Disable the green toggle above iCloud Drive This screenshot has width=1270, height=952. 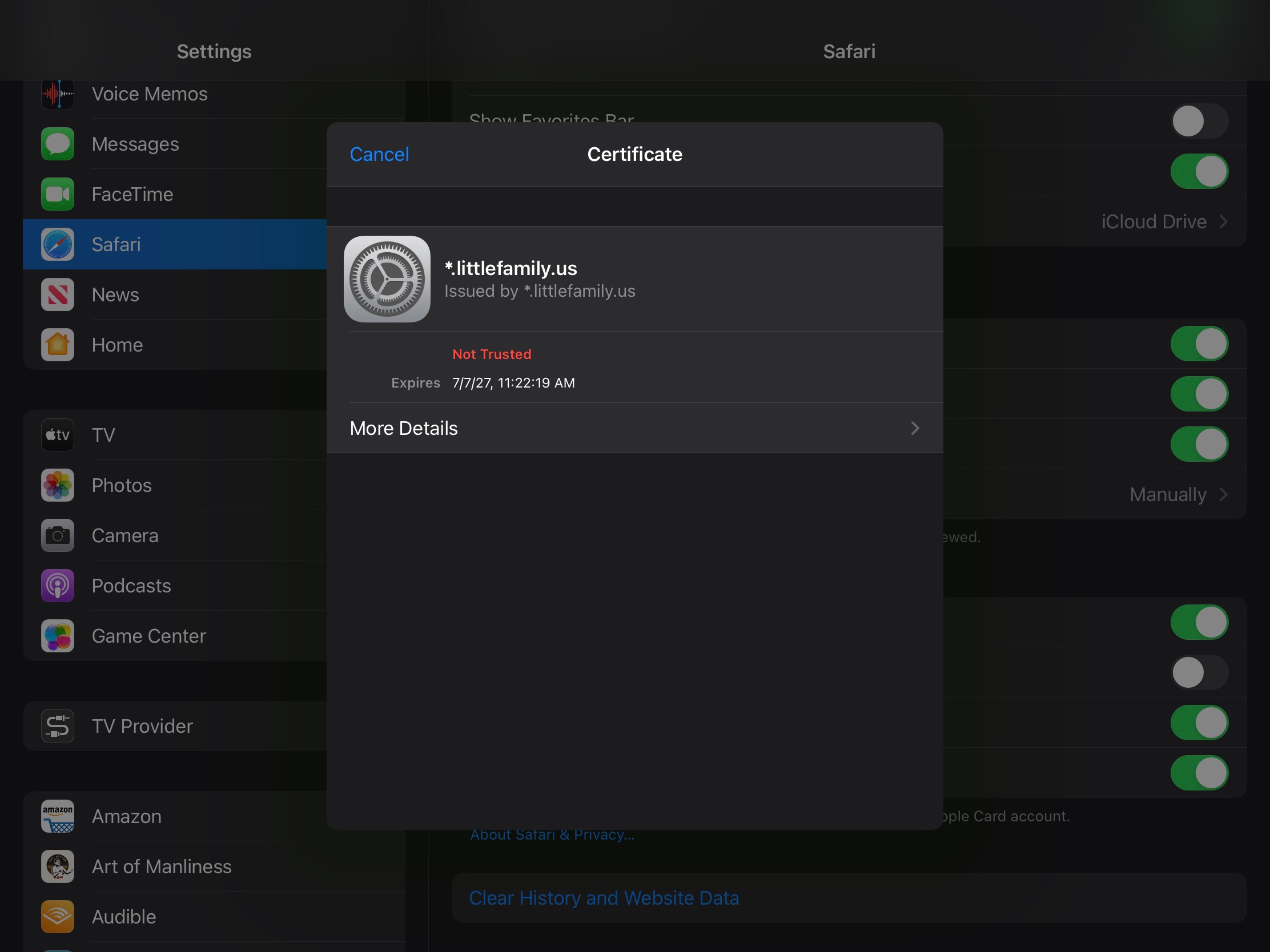pos(1199,171)
